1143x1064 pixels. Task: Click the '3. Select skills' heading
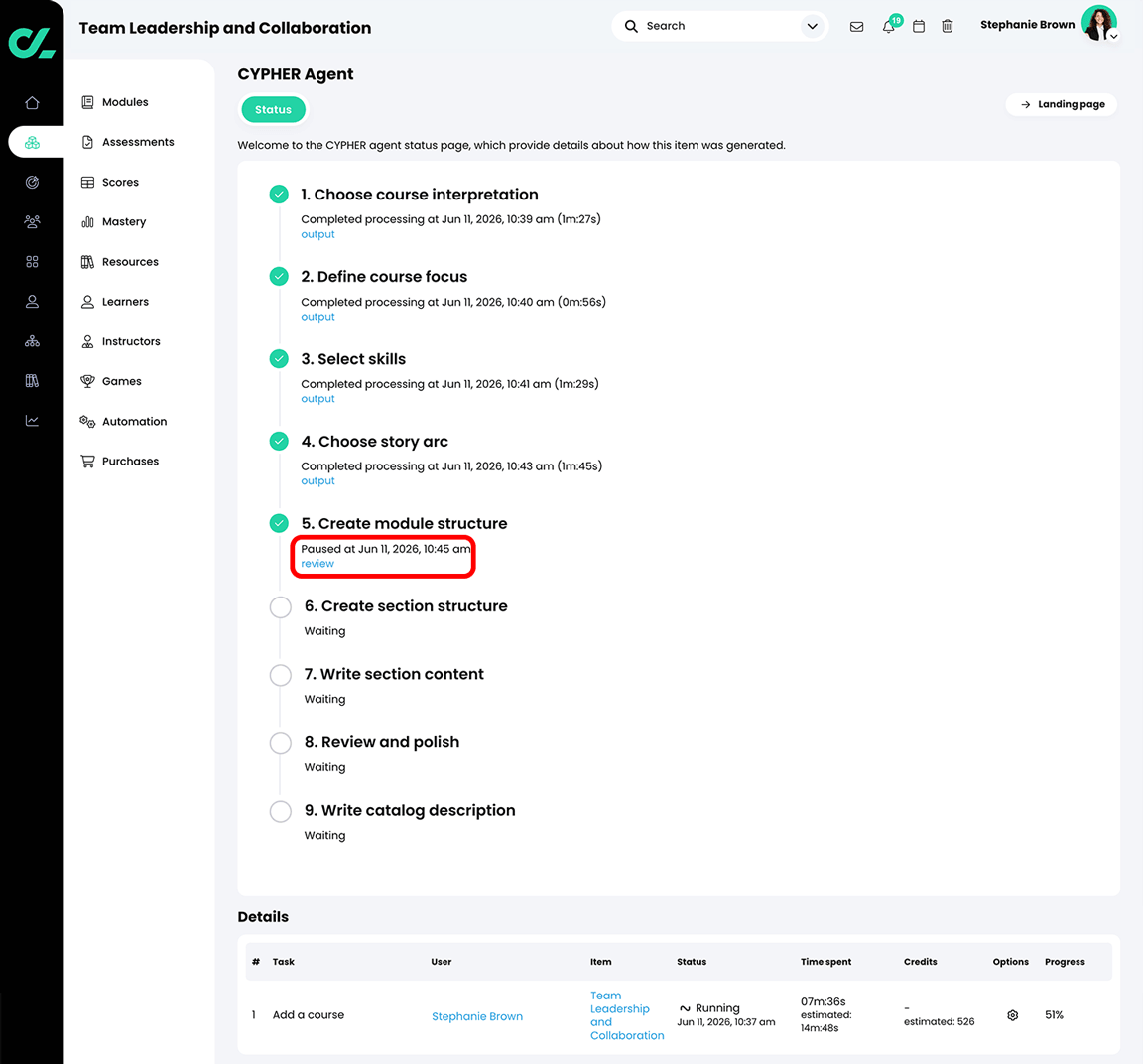[x=353, y=358]
